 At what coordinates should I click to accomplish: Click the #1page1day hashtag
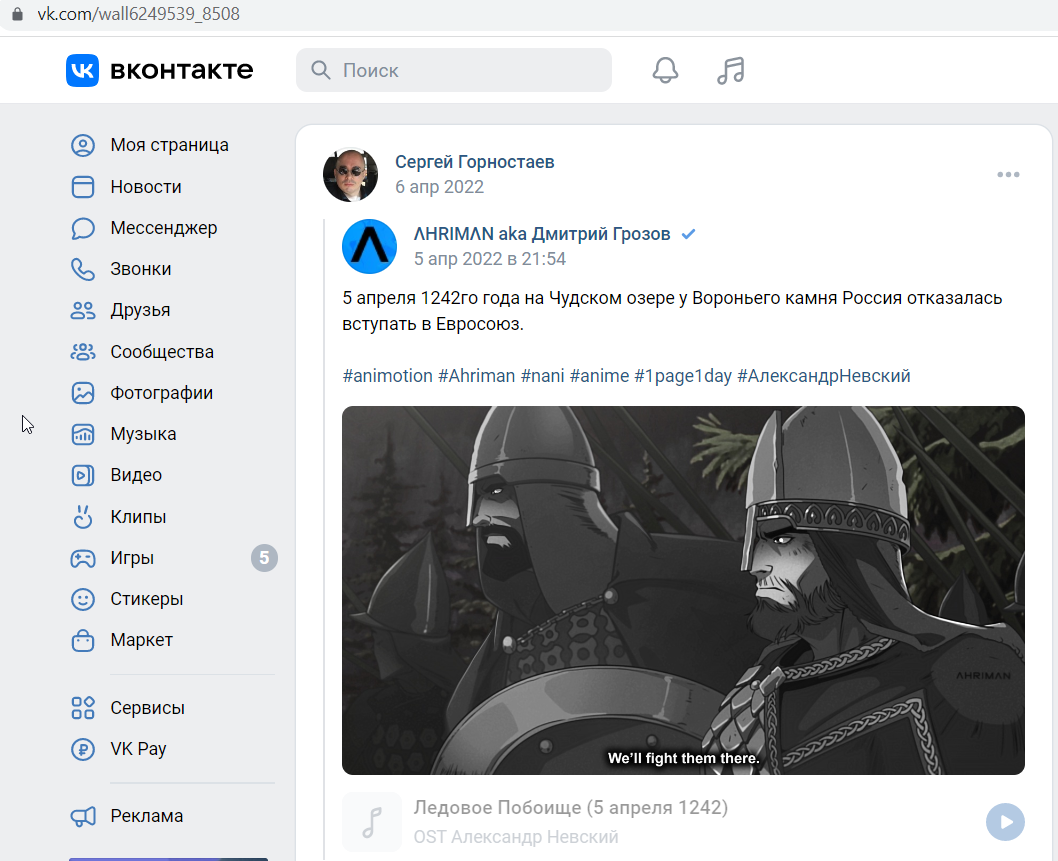683,376
